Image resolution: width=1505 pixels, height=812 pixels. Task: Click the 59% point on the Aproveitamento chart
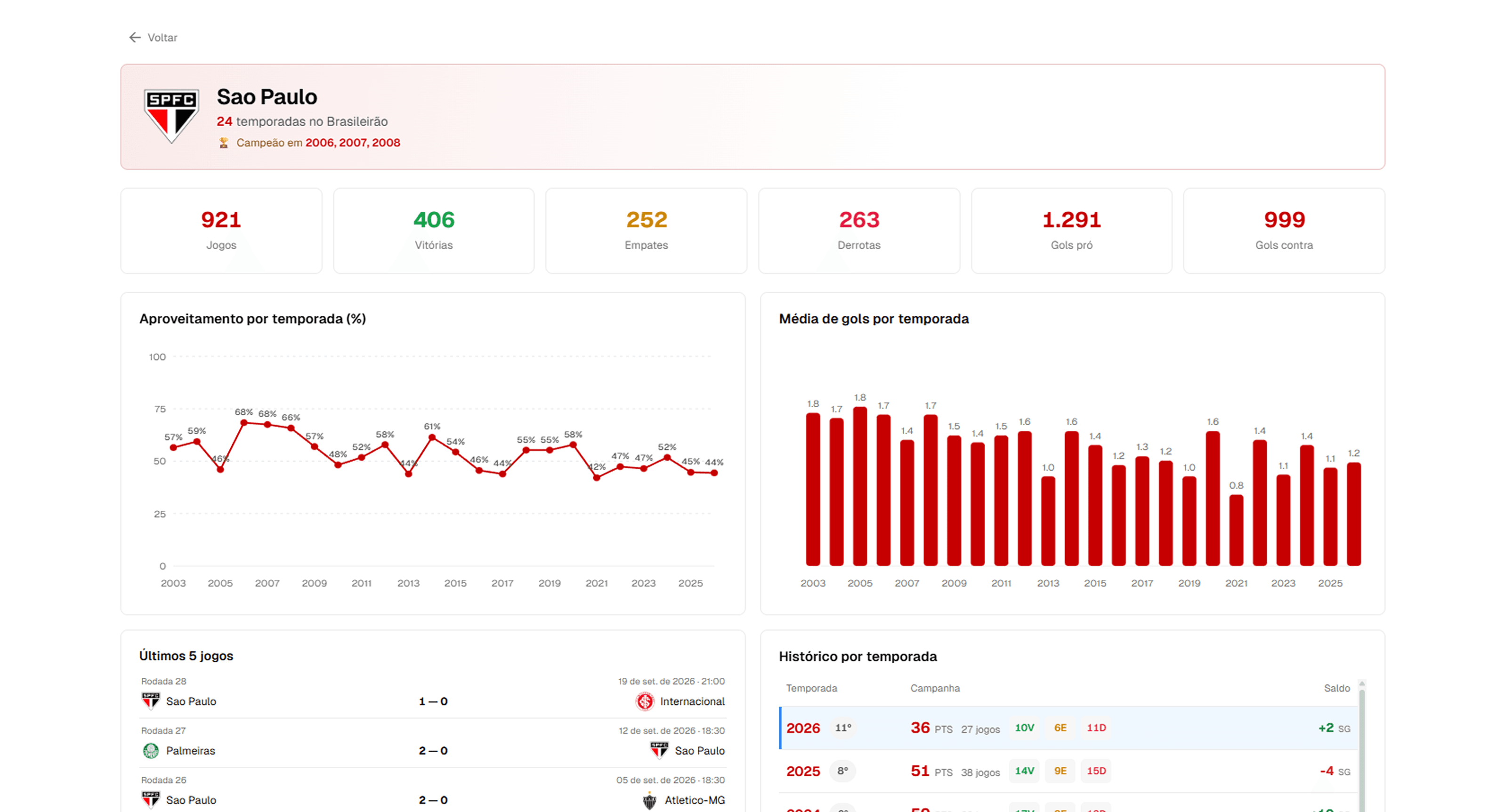[x=197, y=442]
